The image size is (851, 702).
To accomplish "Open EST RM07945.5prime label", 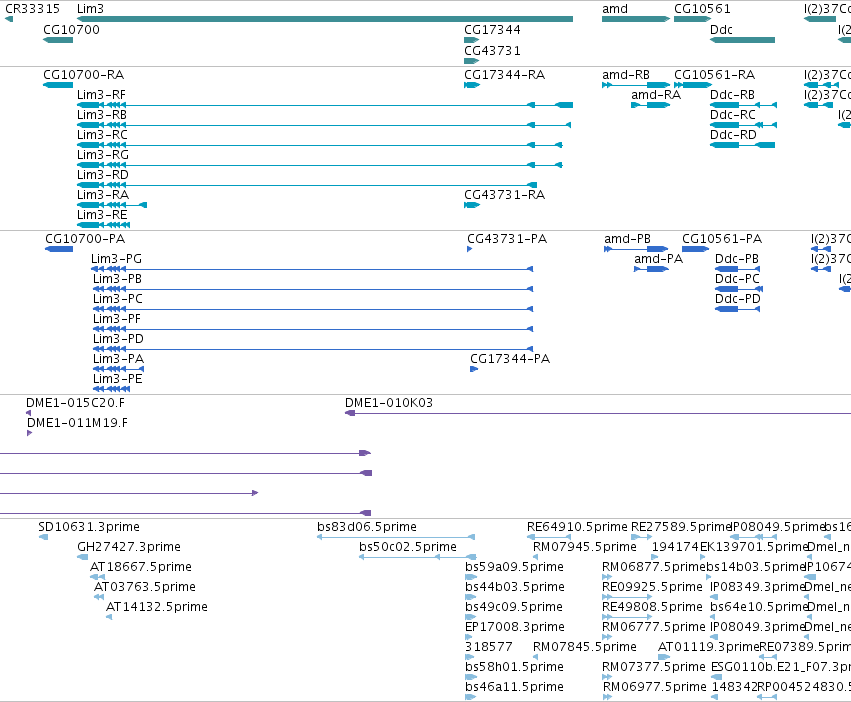I will [585, 547].
